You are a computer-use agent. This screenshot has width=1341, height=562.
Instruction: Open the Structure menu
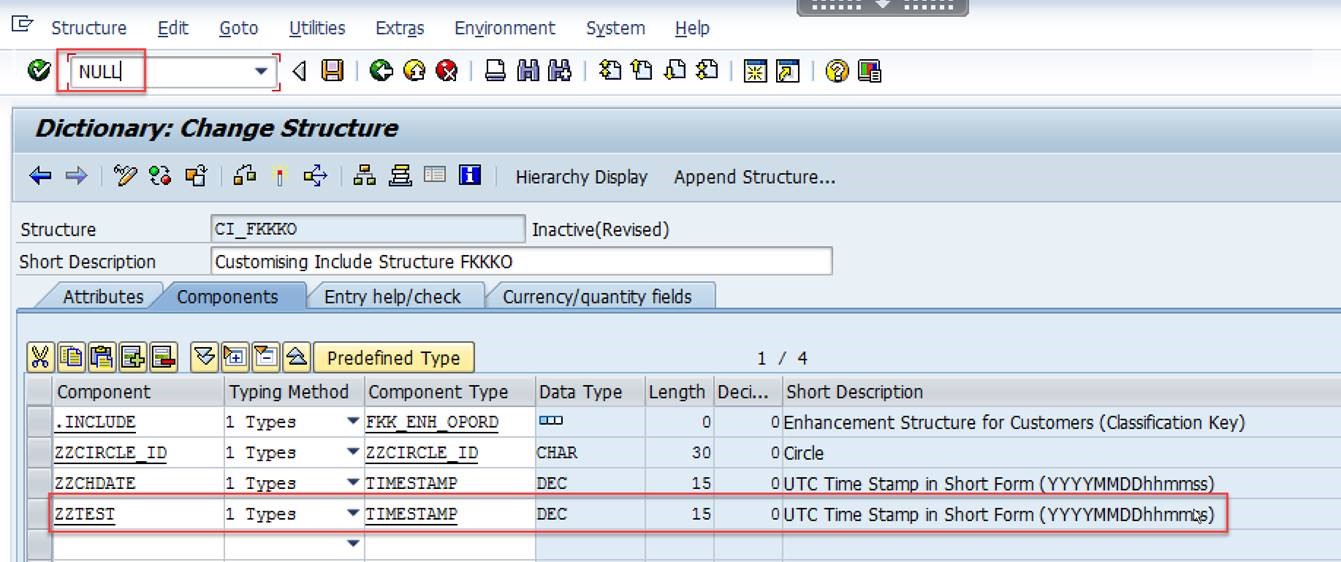(x=89, y=28)
